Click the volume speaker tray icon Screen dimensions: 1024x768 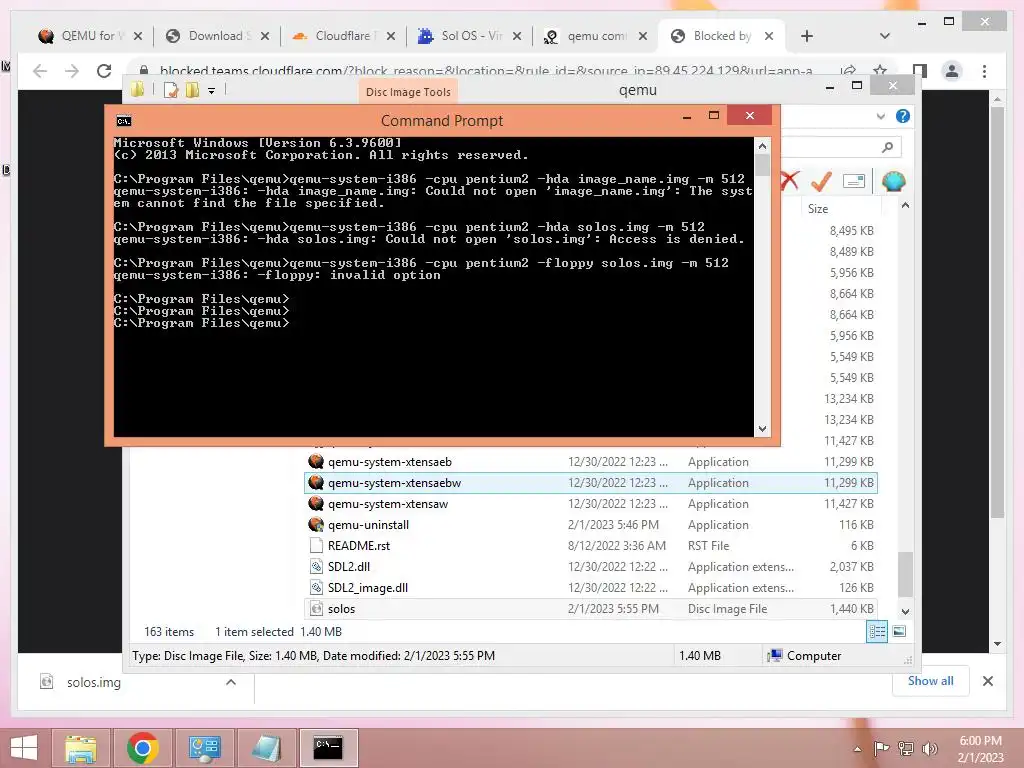(929, 748)
